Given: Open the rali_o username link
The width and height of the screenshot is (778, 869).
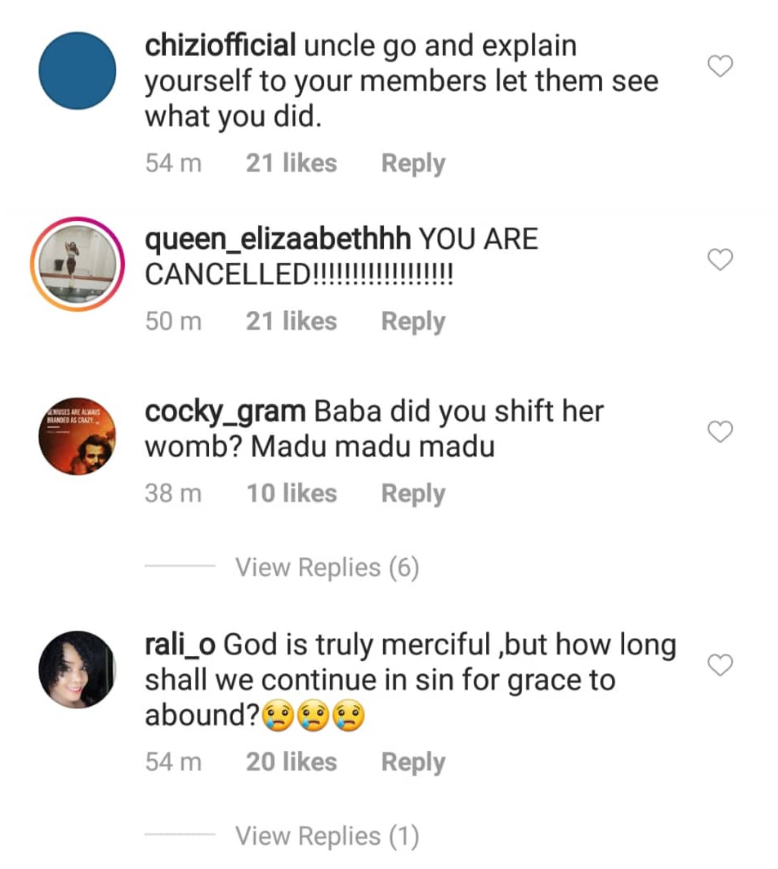Looking at the screenshot, I should coord(180,644).
